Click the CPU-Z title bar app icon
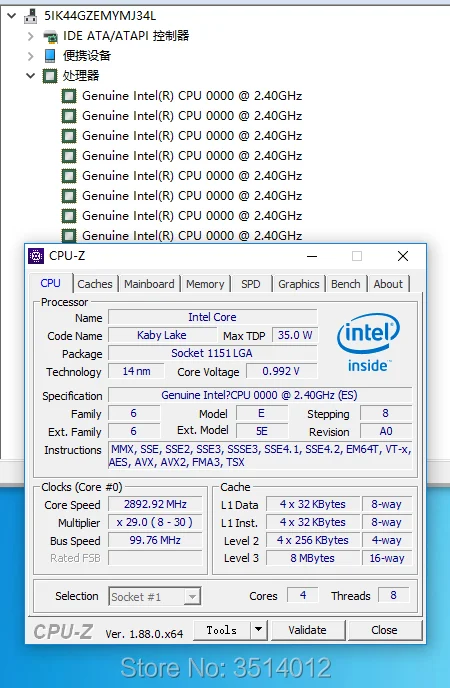Viewport: 450px width, 688px height. pos(36,256)
